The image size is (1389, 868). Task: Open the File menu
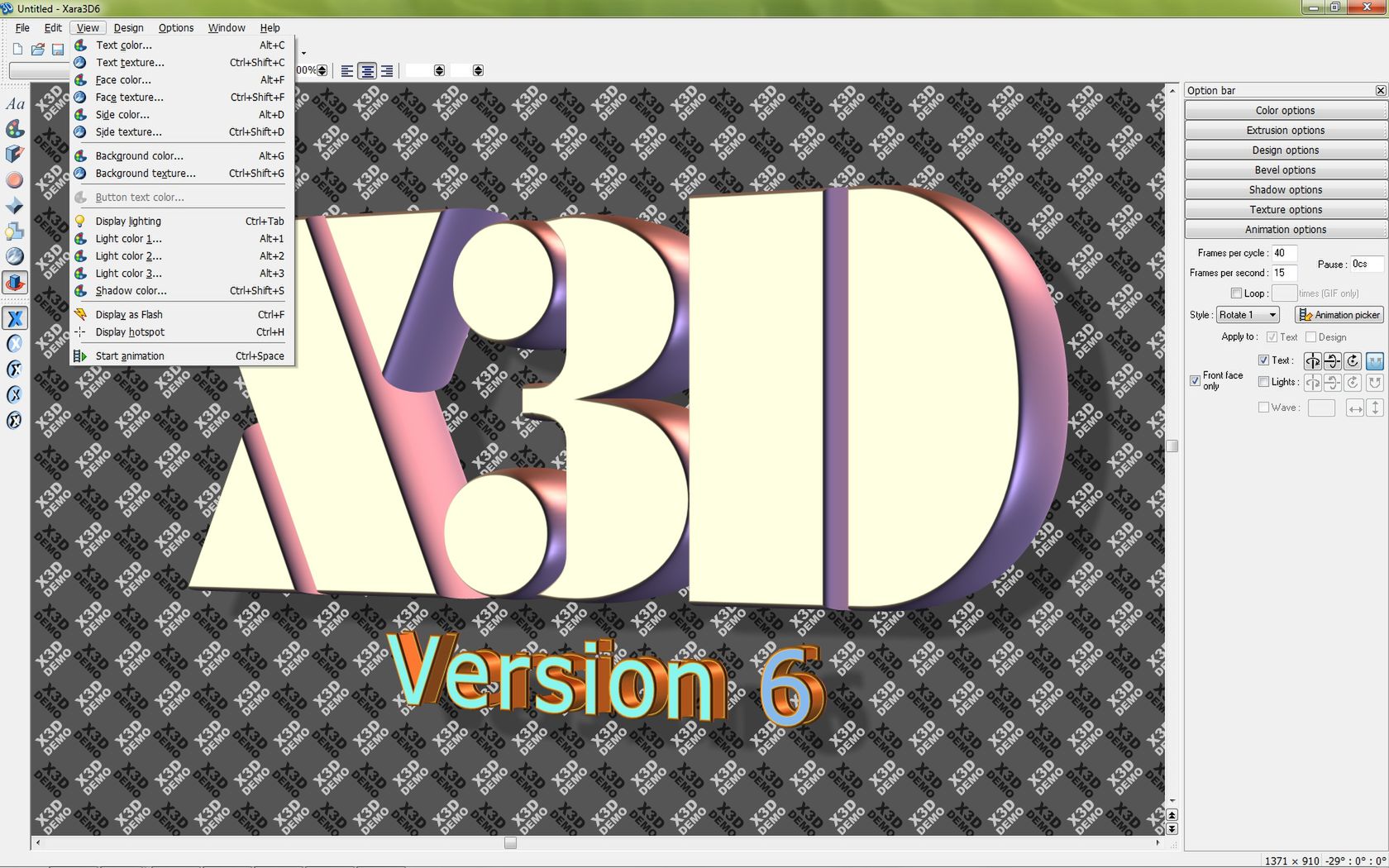(x=22, y=28)
